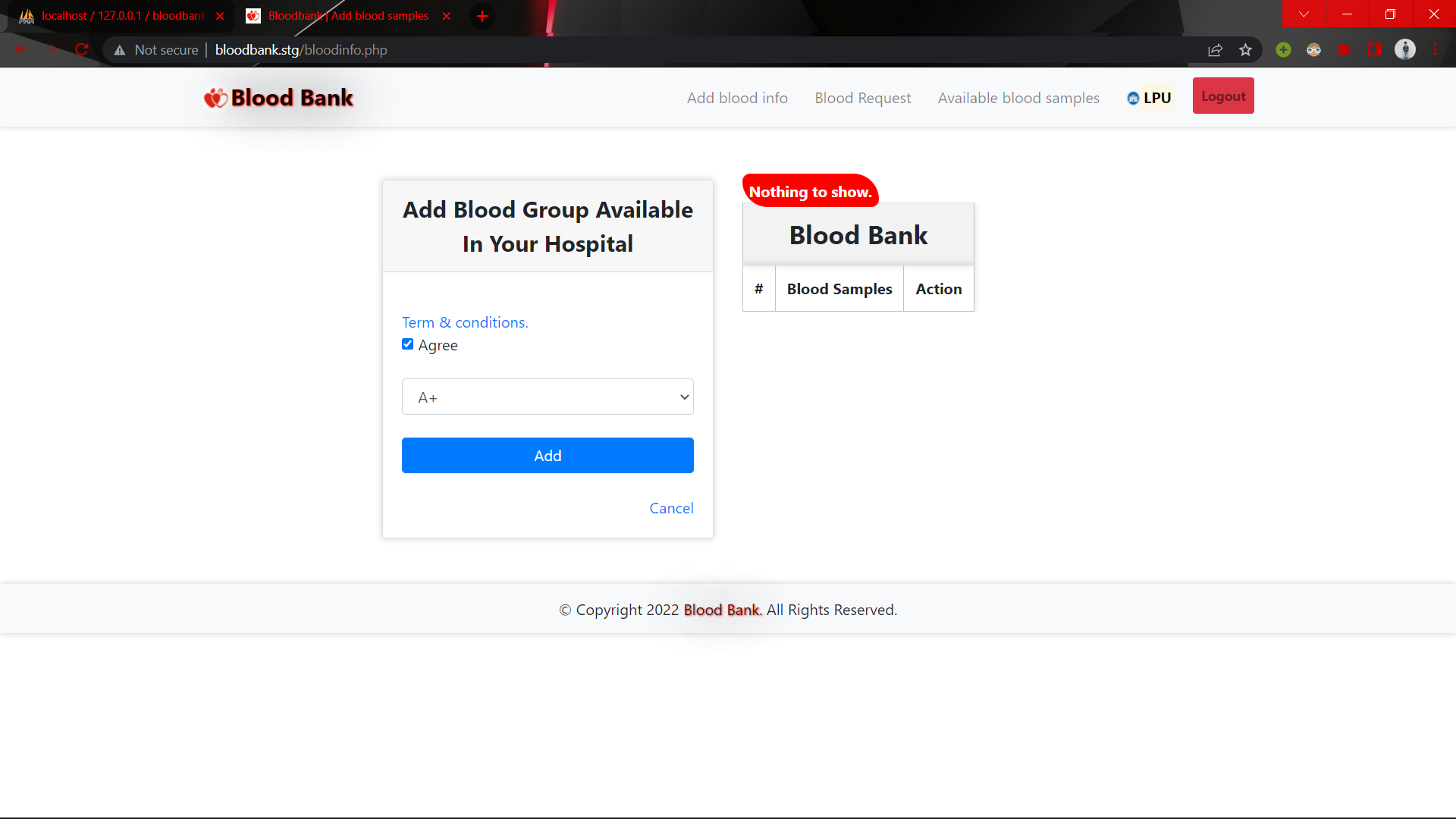Click the Action column header
The height and width of the screenshot is (819, 1456).
coord(939,289)
